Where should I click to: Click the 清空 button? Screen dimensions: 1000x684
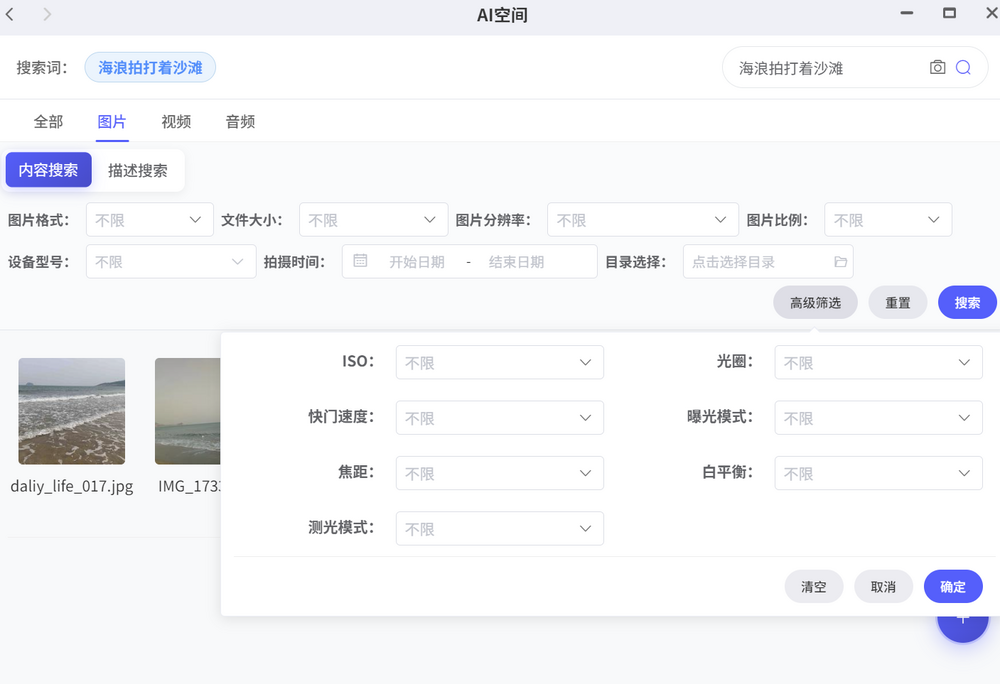(x=813, y=587)
